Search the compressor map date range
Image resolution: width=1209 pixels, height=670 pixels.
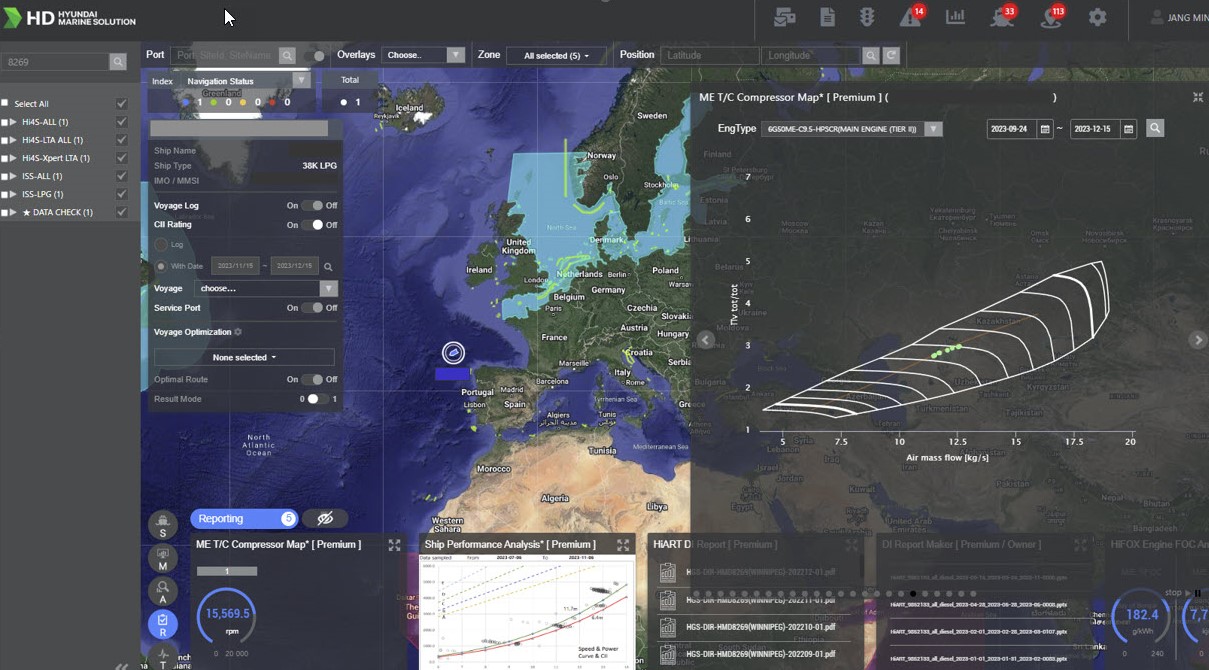(1155, 128)
